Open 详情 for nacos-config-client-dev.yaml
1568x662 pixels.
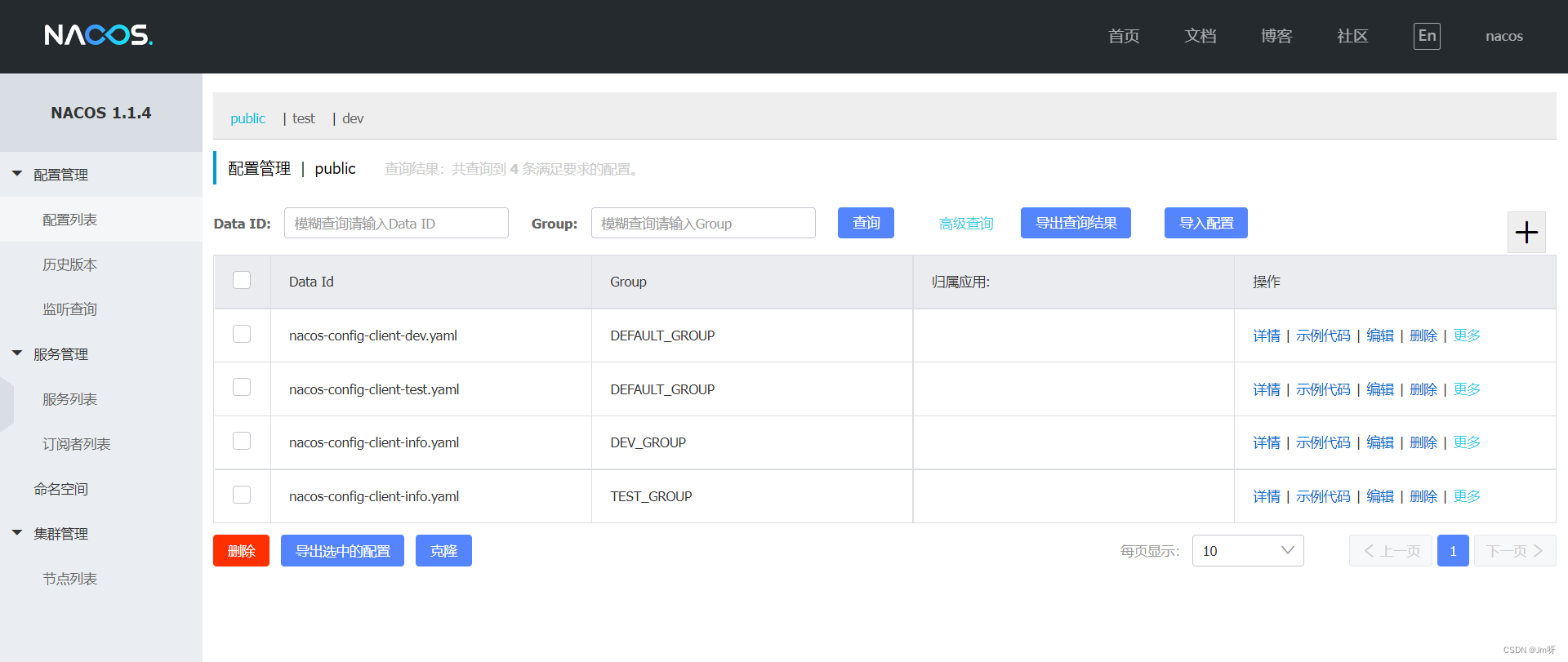(1267, 335)
